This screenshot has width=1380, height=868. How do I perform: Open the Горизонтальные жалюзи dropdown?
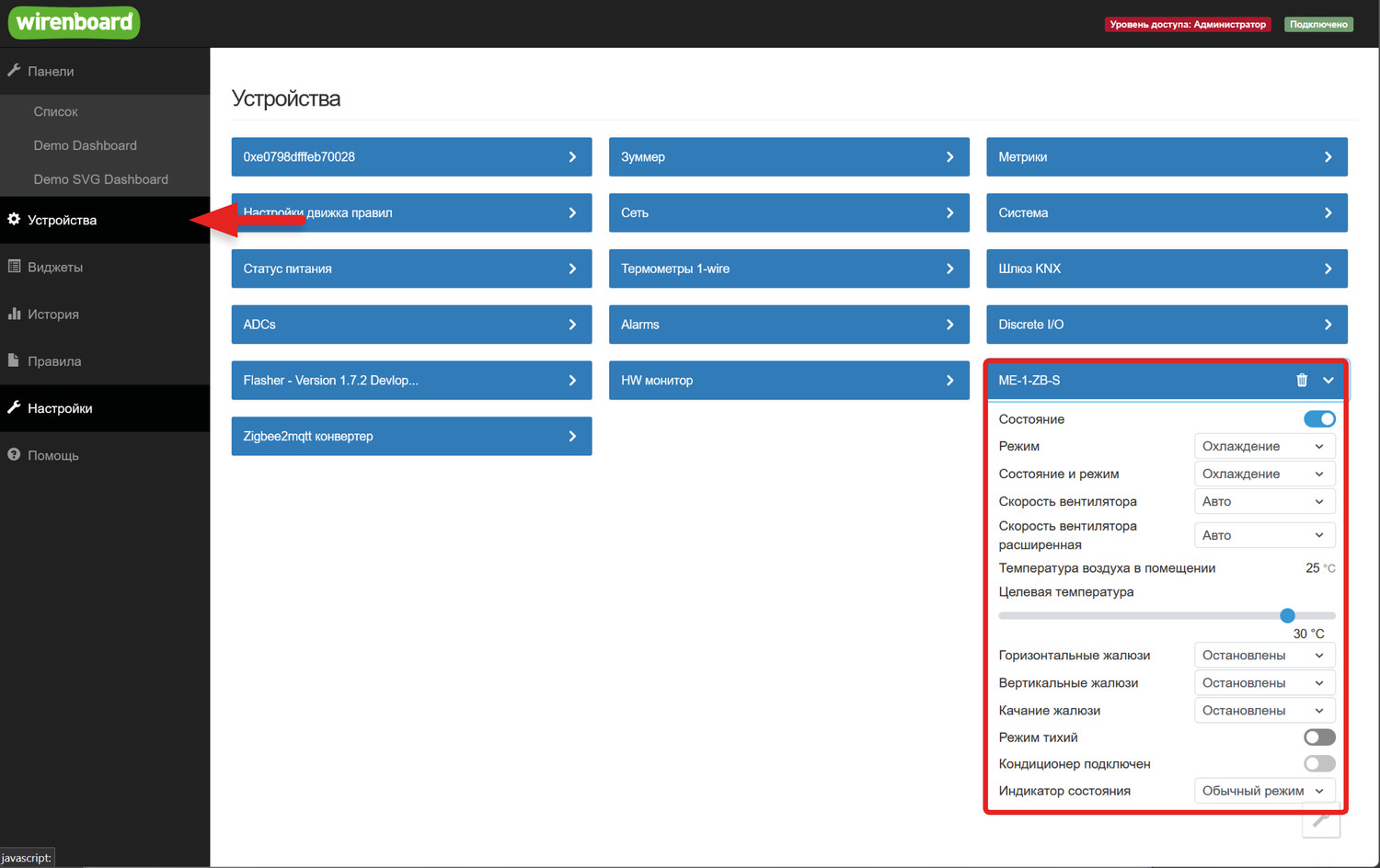point(1263,656)
